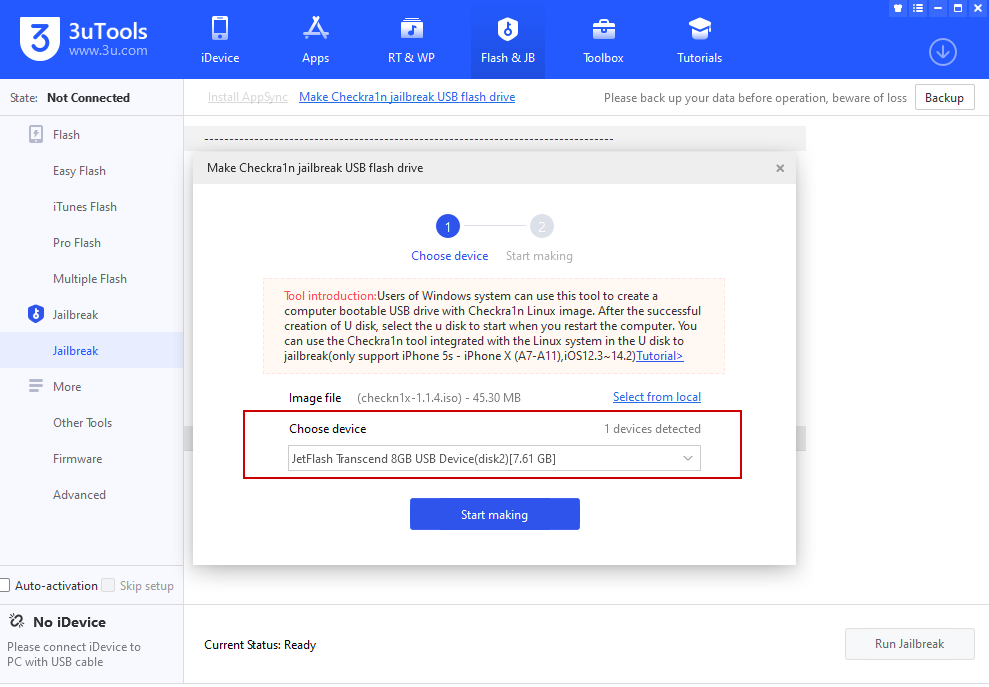Click the More list icon in sidebar
989x687 pixels.
36,386
